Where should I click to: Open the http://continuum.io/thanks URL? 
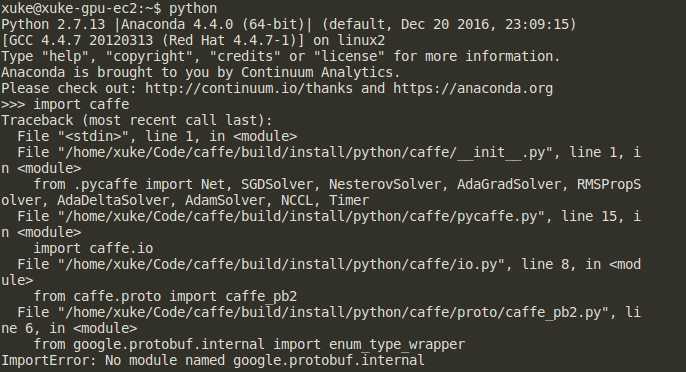249,88
